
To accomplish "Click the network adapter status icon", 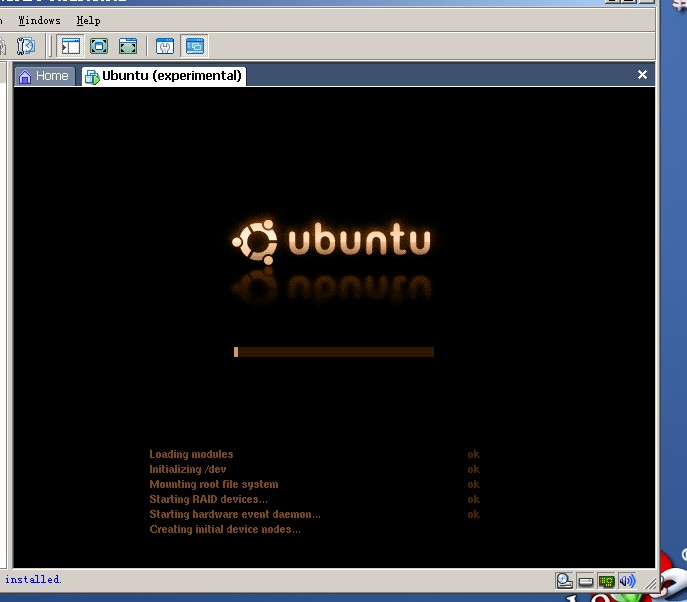I will pyautogui.click(x=606, y=581).
